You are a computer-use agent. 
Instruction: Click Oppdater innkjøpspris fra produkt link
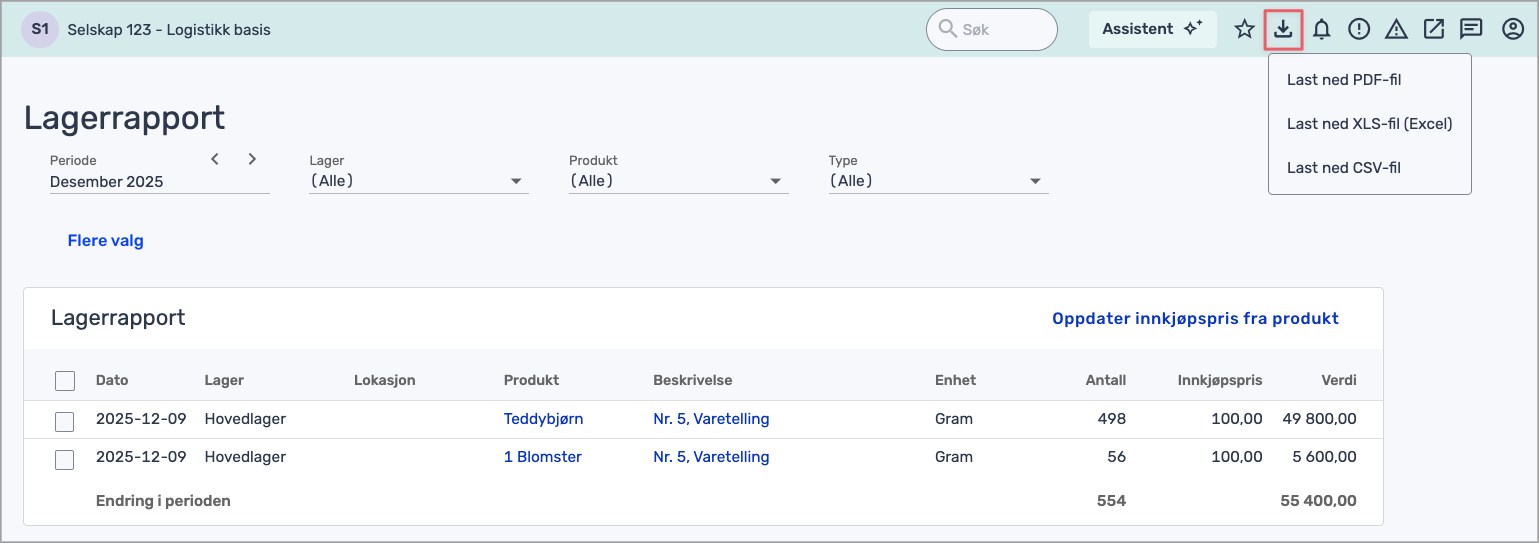coord(1195,319)
